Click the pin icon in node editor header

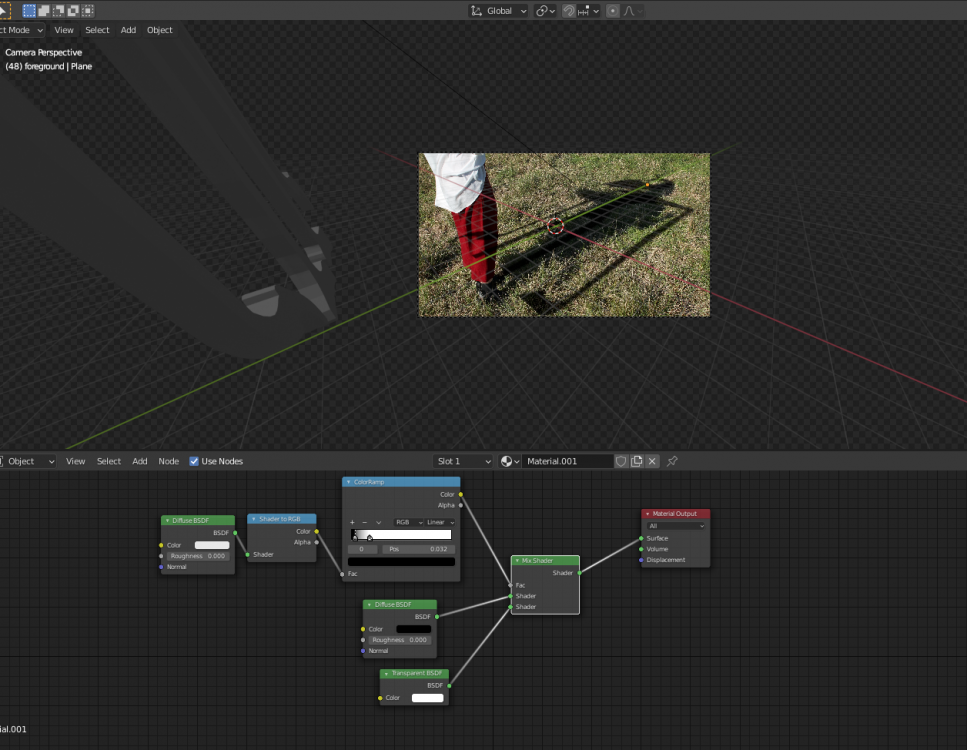[672, 461]
